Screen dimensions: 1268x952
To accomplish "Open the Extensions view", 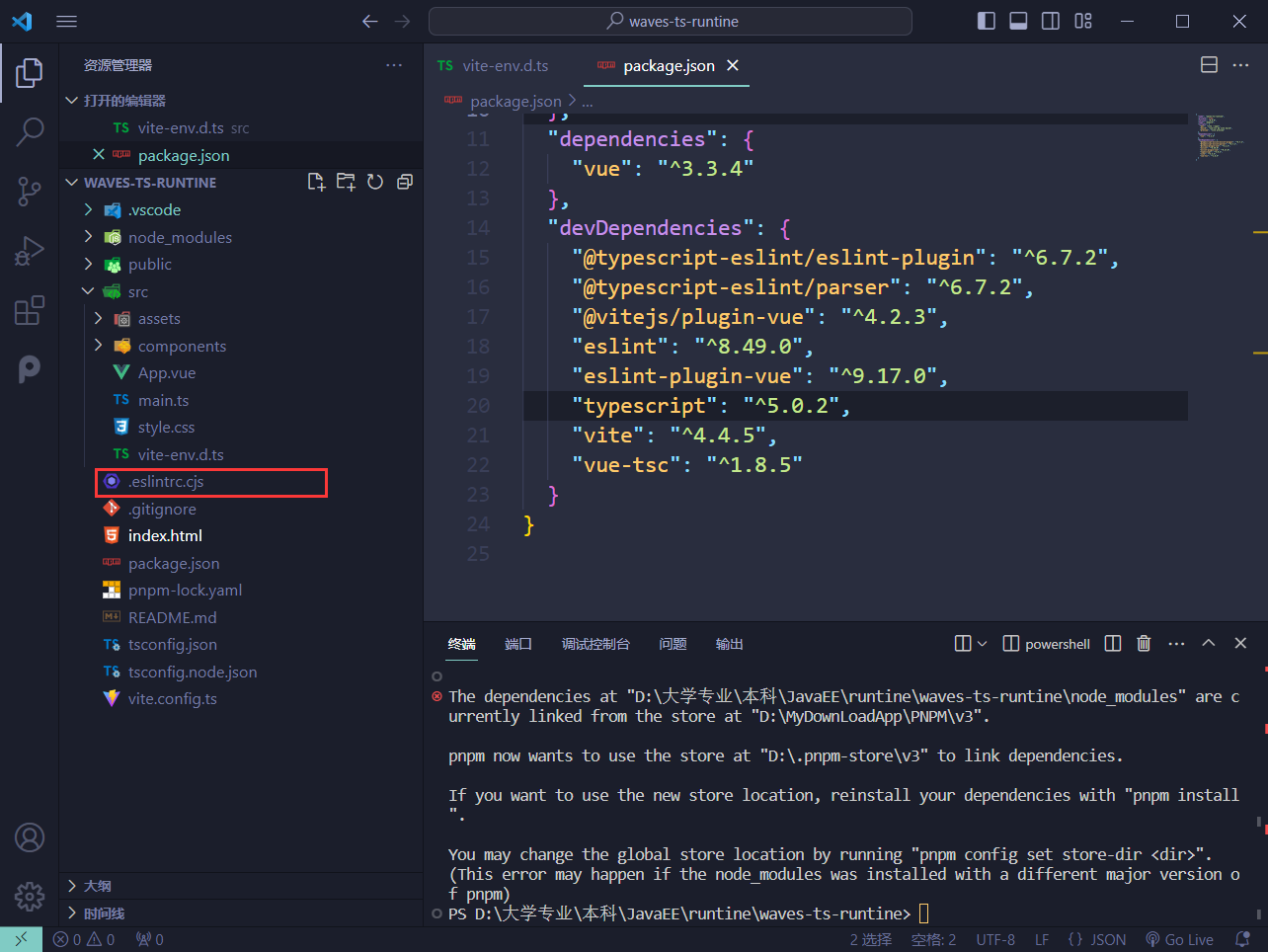I will (x=30, y=310).
